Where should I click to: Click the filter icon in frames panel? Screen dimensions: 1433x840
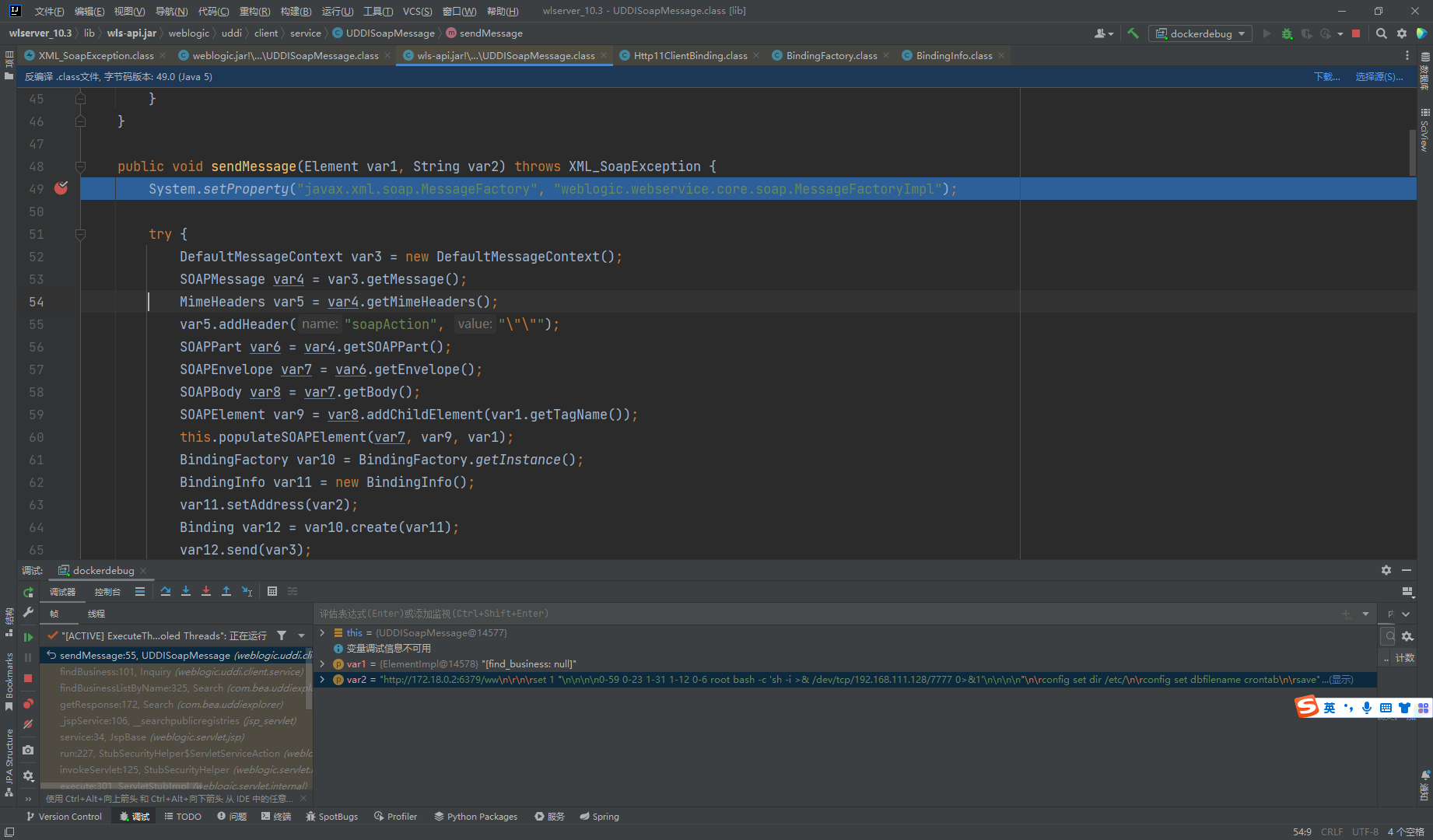(x=282, y=635)
